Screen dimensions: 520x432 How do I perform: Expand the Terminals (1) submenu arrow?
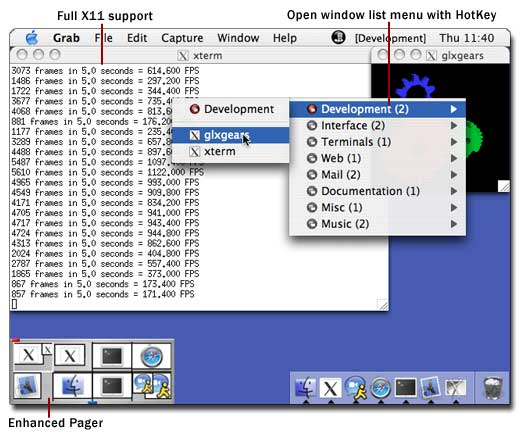click(454, 142)
